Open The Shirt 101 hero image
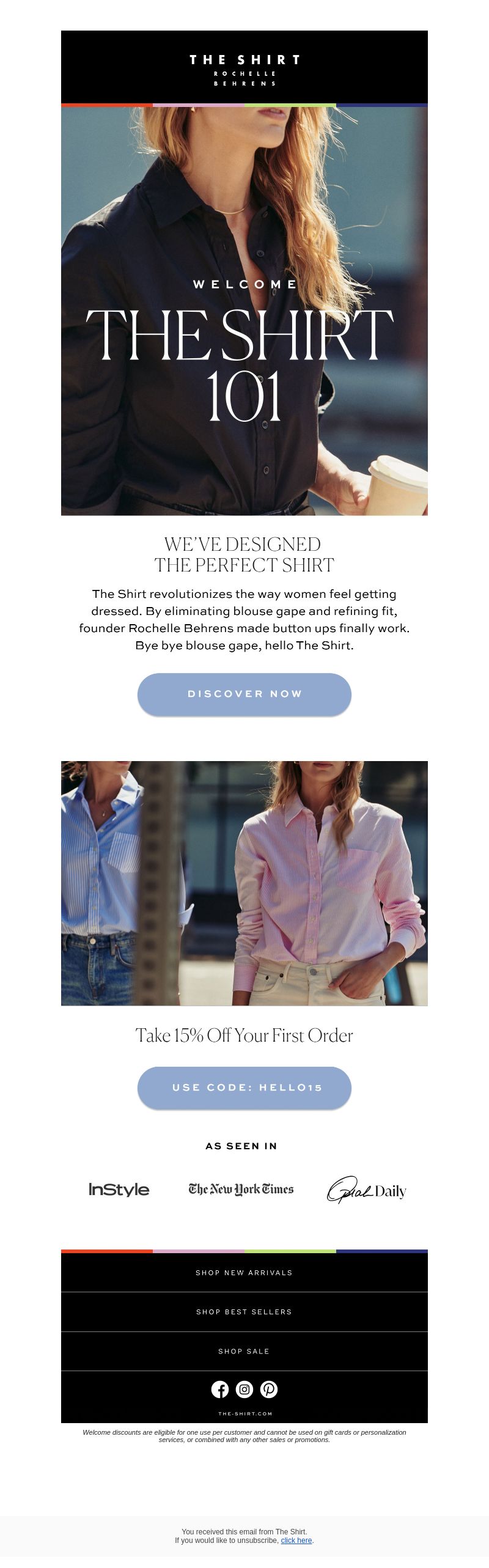Image resolution: width=489 pixels, height=1568 pixels. click(244, 311)
